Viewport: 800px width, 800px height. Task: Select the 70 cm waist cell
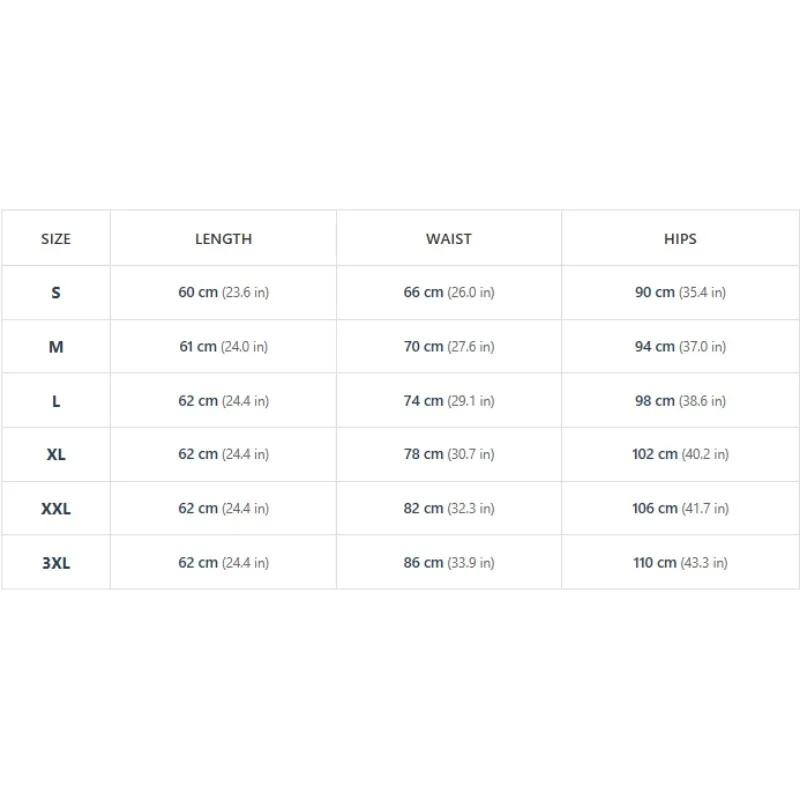coord(449,347)
